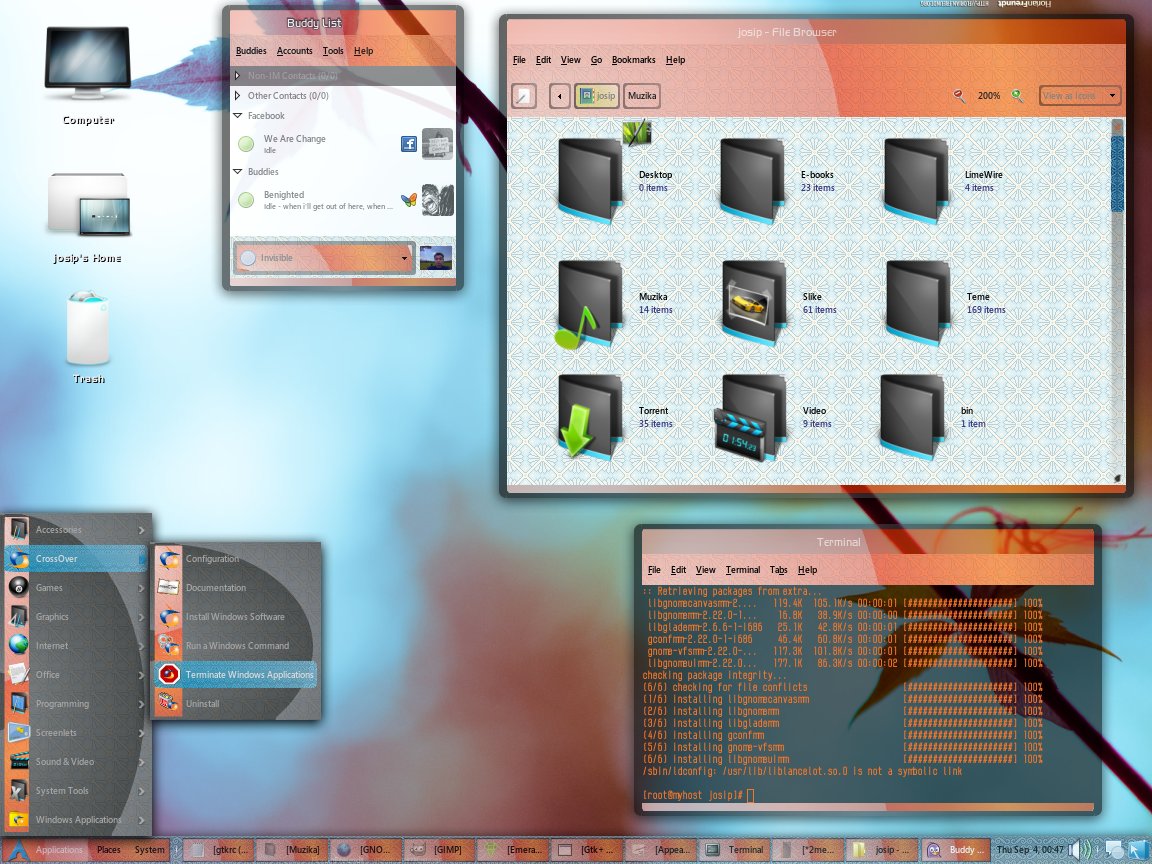The width and height of the screenshot is (1152, 864).
Task: Click the arrow icon at panel's right end
Action: coord(1137,851)
